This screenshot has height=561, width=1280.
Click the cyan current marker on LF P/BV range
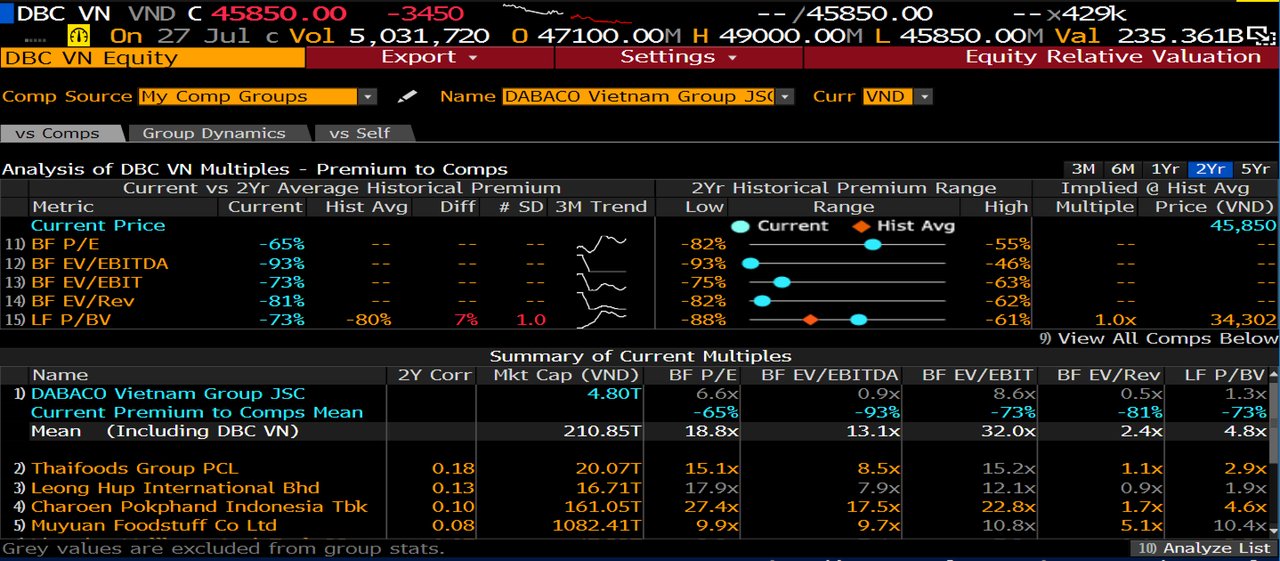(858, 320)
